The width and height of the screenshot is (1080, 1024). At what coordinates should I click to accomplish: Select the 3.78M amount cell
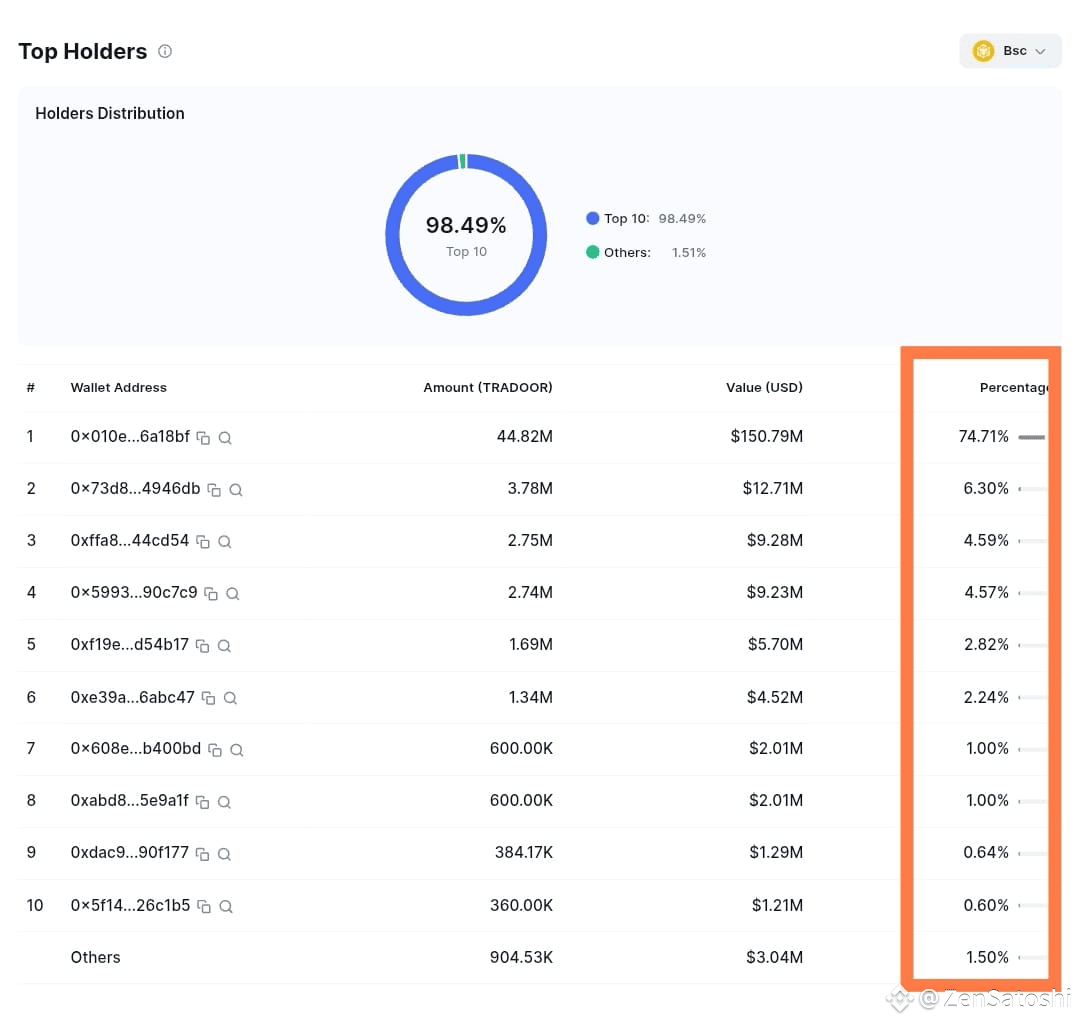click(x=530, y=488)
